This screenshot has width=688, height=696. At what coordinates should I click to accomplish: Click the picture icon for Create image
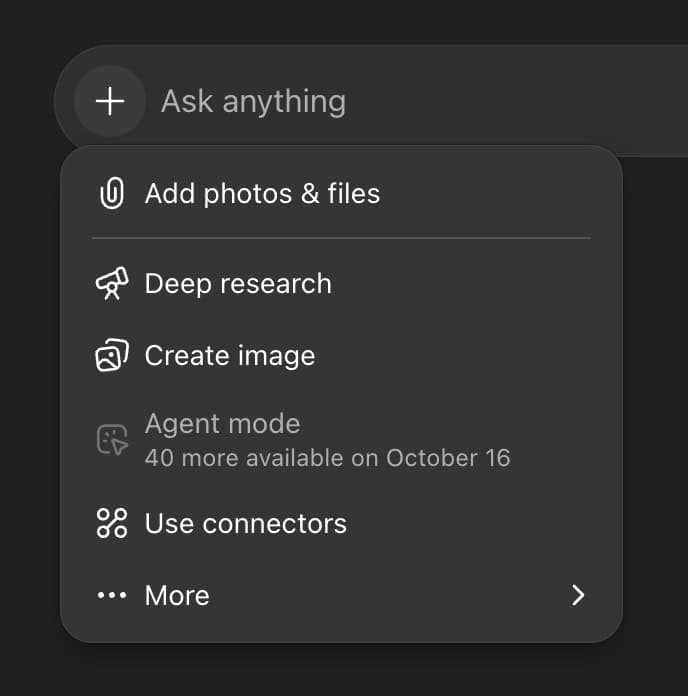[x=112, y=356]
